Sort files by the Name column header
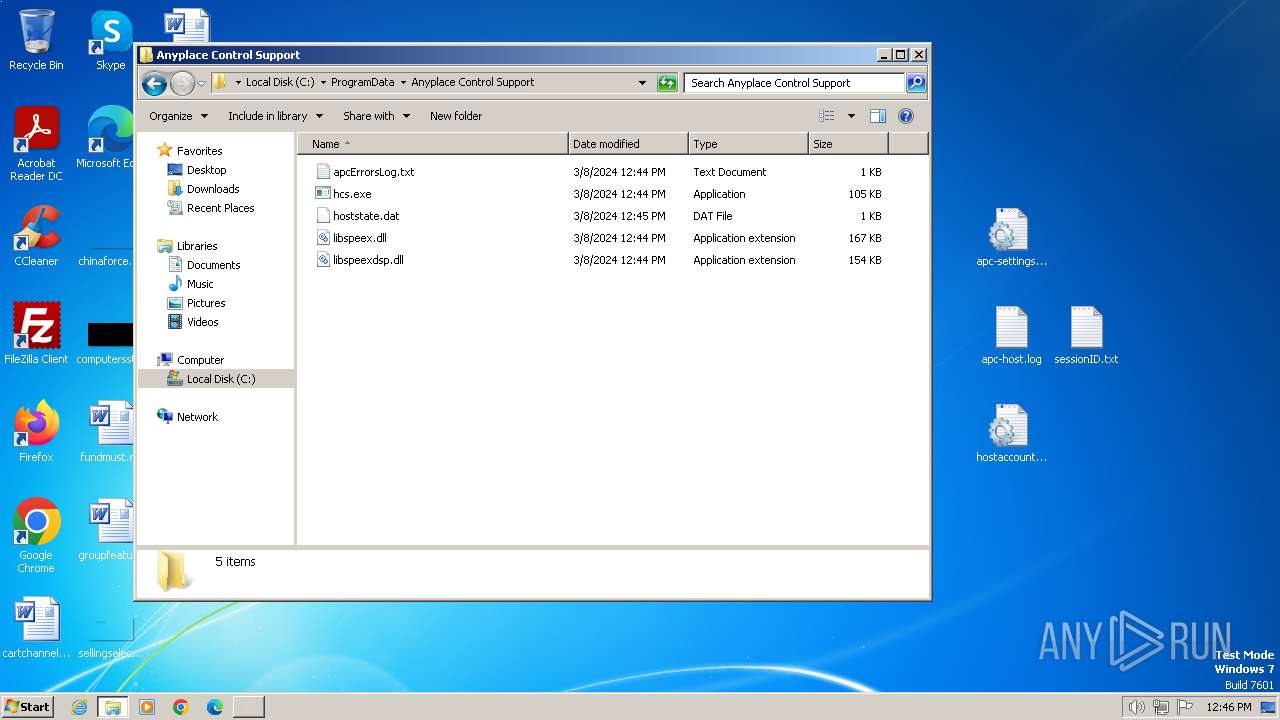The height and width of the screenshot is (720, 1280). [x=432, y=144]
